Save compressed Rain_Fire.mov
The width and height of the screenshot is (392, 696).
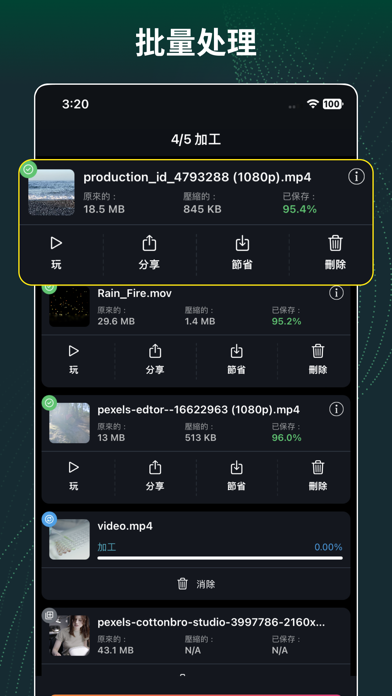click(x=236, y=360)
